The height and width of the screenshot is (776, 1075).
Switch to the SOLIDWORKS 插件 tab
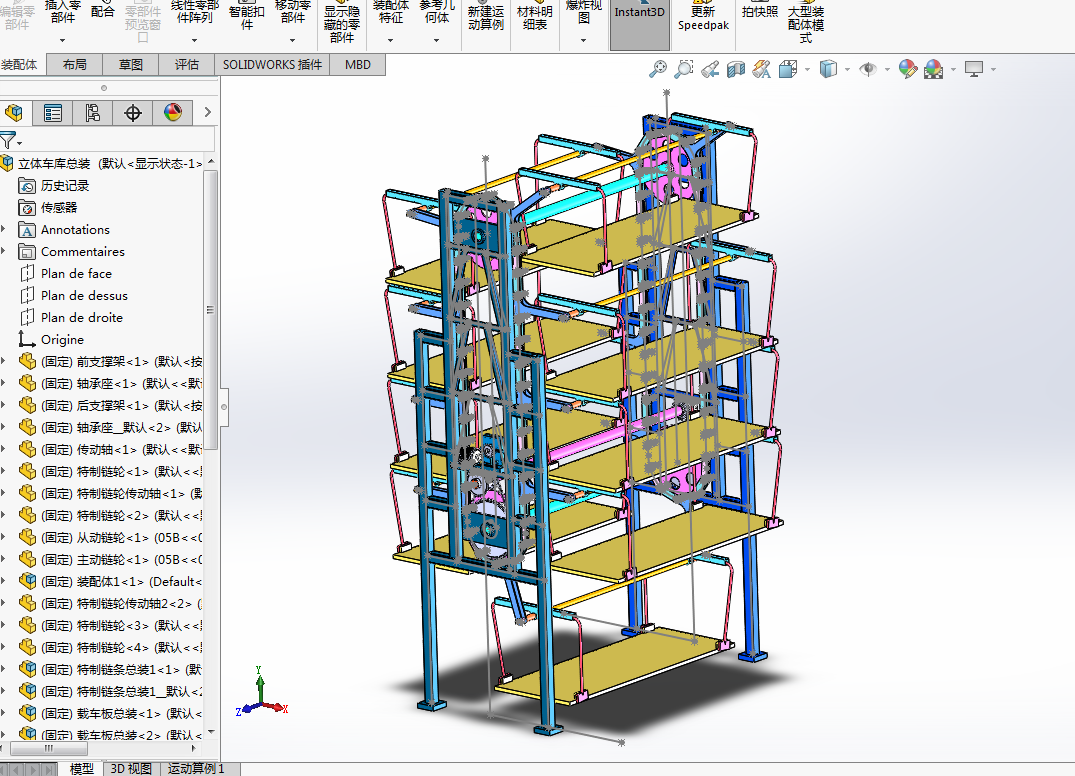tap(272, 64)
